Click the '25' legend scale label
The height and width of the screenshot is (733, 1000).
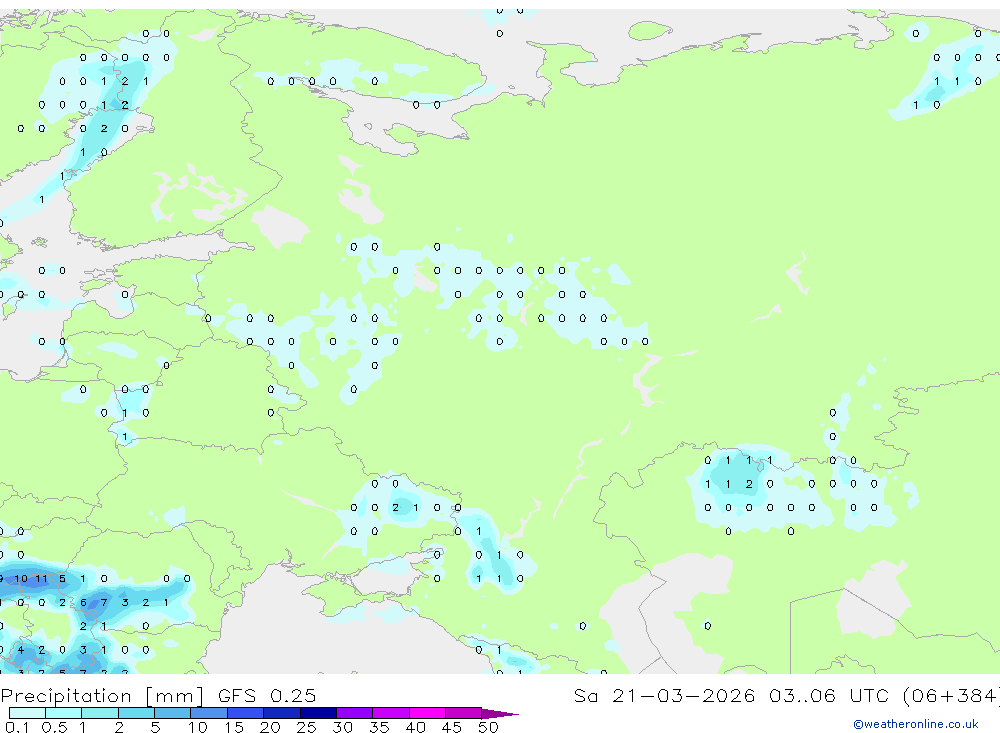point(307,727)
